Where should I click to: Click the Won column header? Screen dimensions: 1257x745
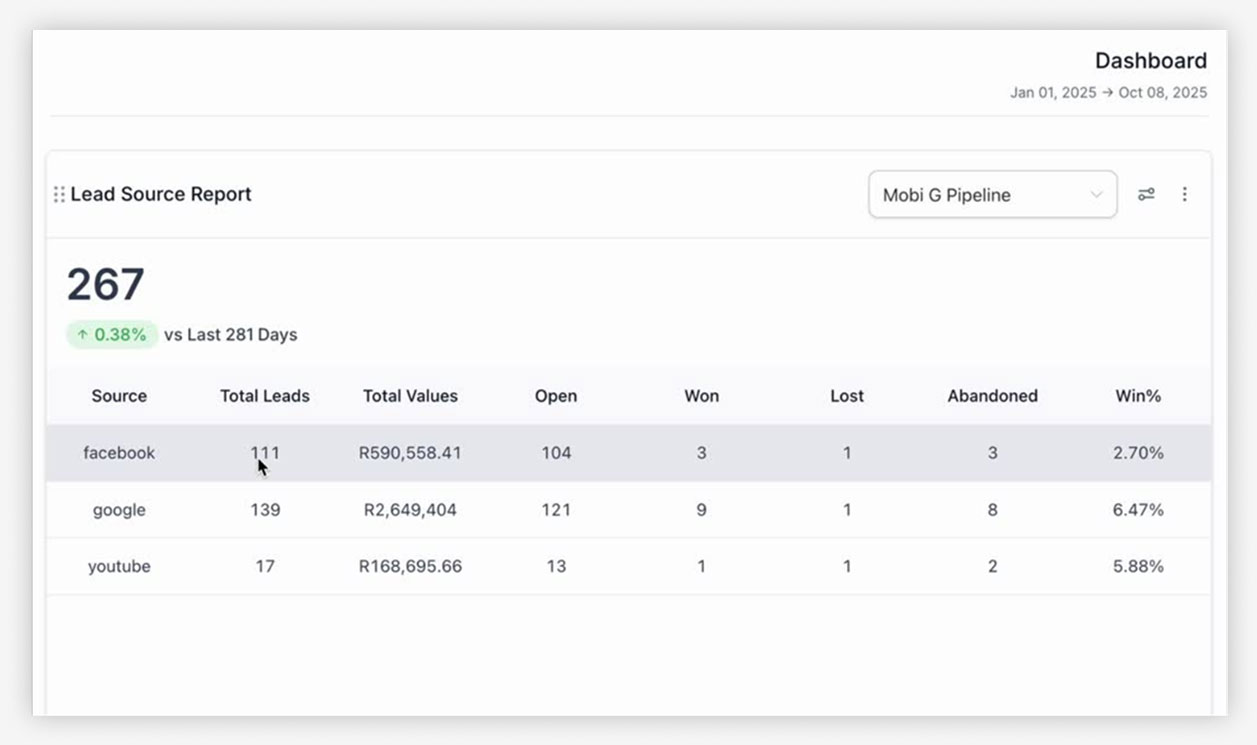pos(701,396)
